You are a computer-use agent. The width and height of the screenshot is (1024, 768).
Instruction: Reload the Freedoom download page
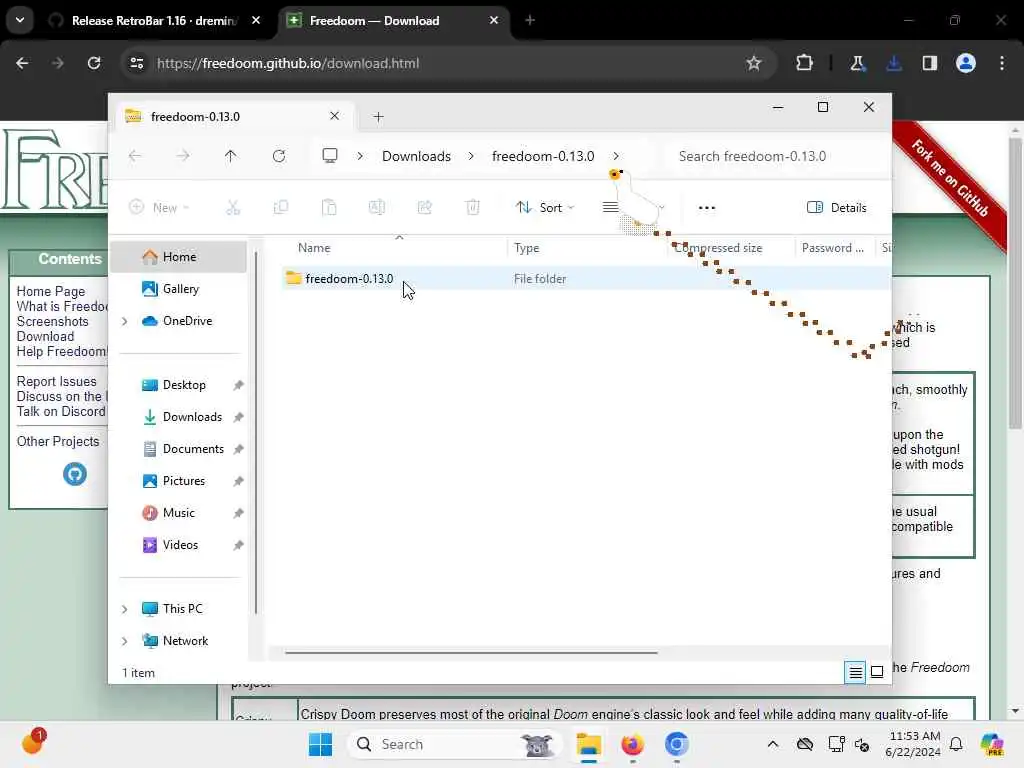tap(94, 63)
